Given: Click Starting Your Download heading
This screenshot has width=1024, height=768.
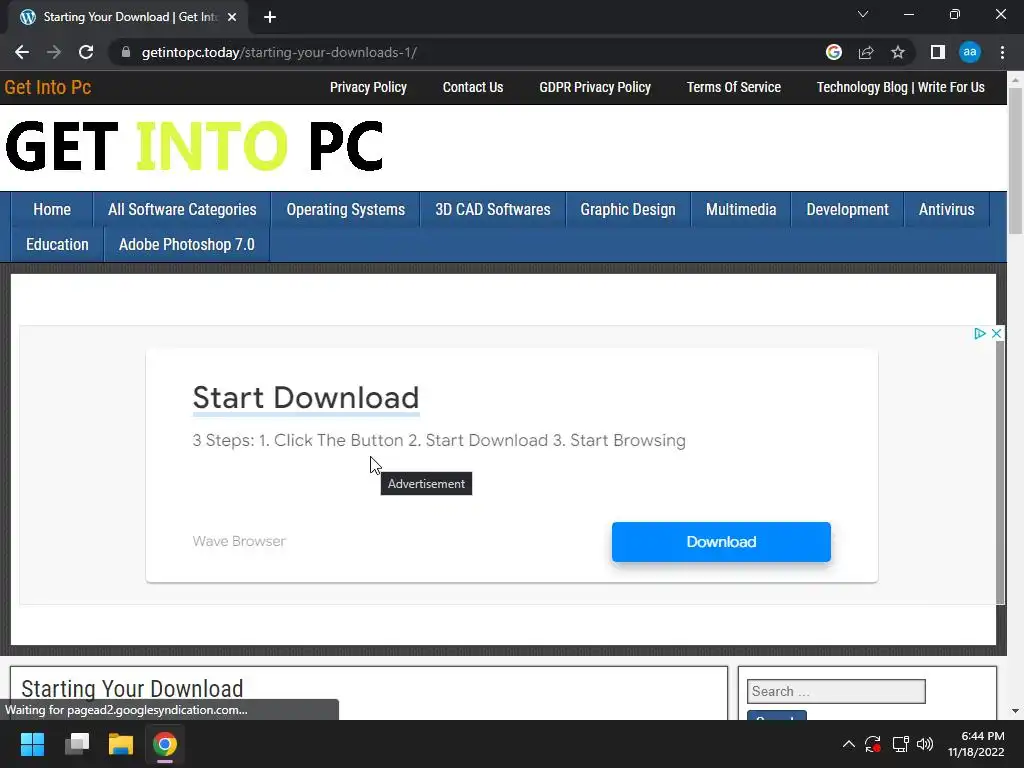Looking at the screenshot, I should [132, 689].
